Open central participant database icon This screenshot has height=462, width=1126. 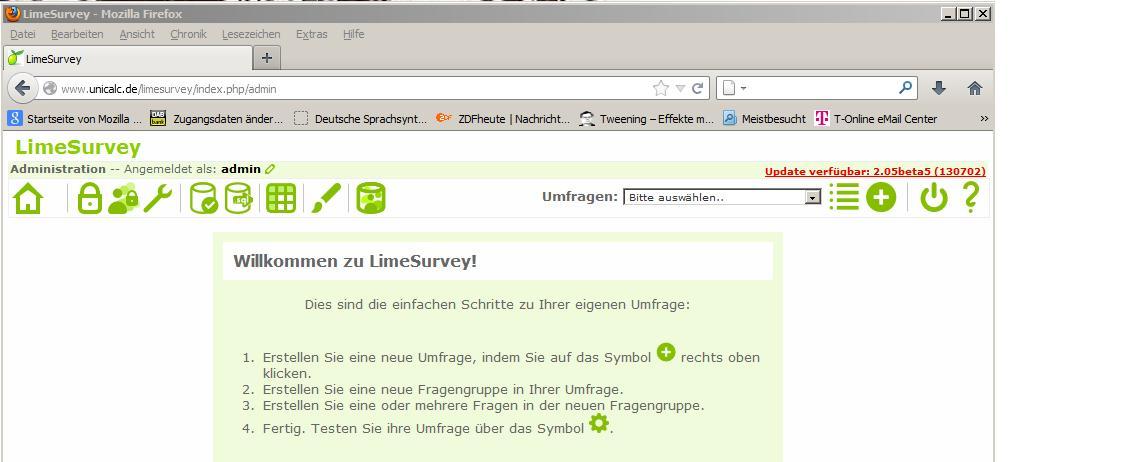[x=371, y=198]
